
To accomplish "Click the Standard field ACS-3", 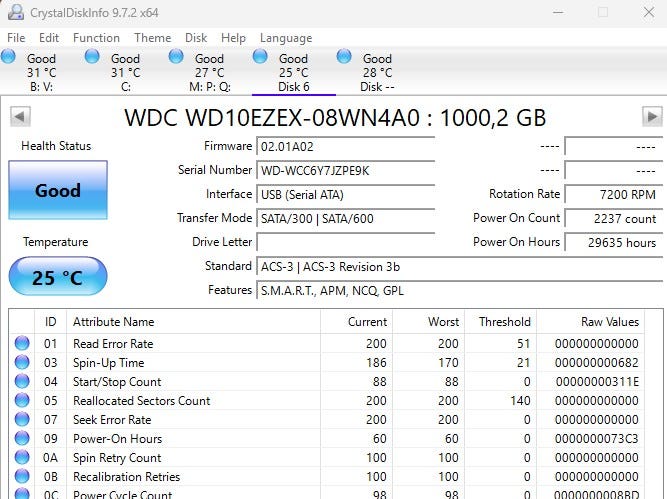I will click(x=459, y=267).
